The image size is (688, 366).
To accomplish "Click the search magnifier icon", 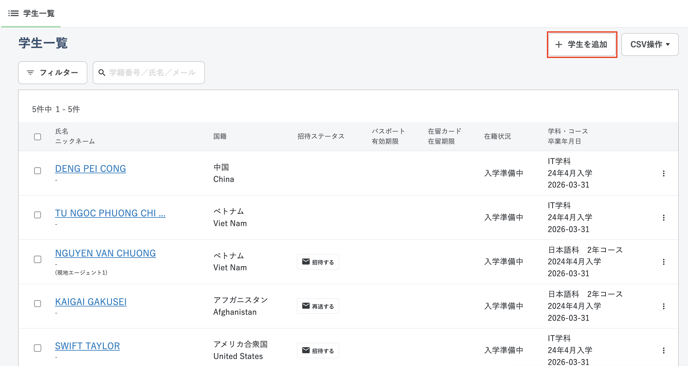I will pyautogui.click(x=102, y=72).
